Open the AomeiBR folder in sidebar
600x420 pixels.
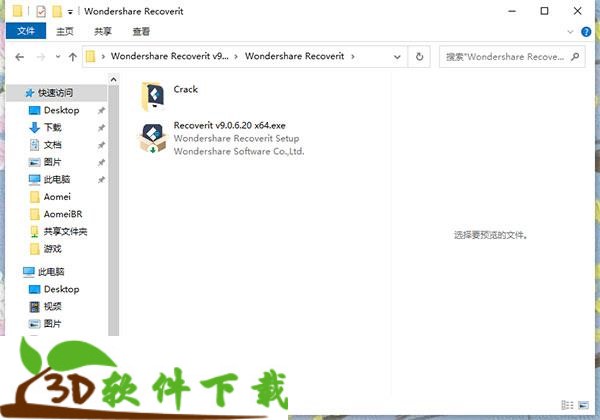[63, 214]
